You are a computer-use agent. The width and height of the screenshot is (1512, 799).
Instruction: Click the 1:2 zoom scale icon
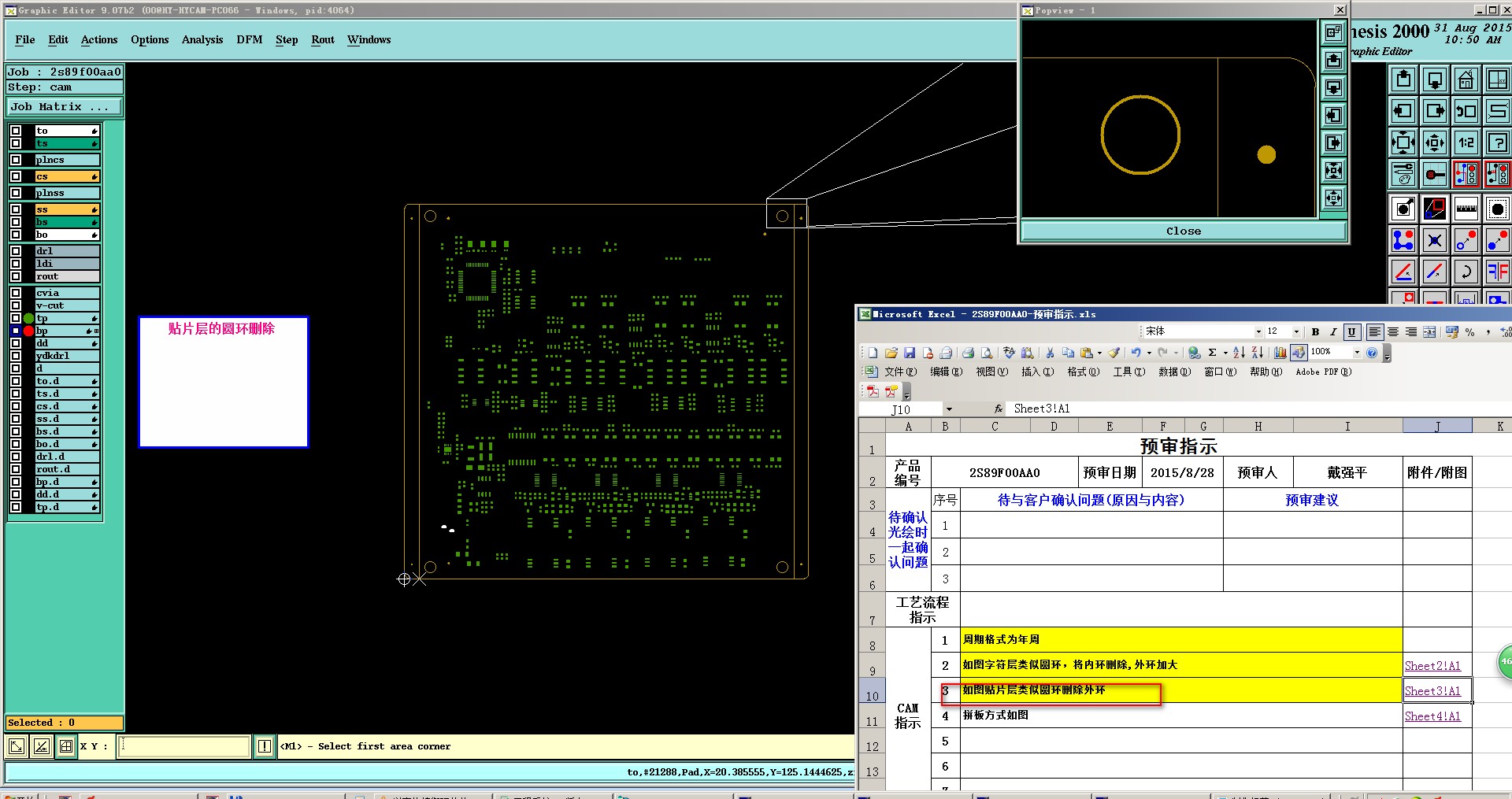pyautogui.click(x=1466, y=142)
